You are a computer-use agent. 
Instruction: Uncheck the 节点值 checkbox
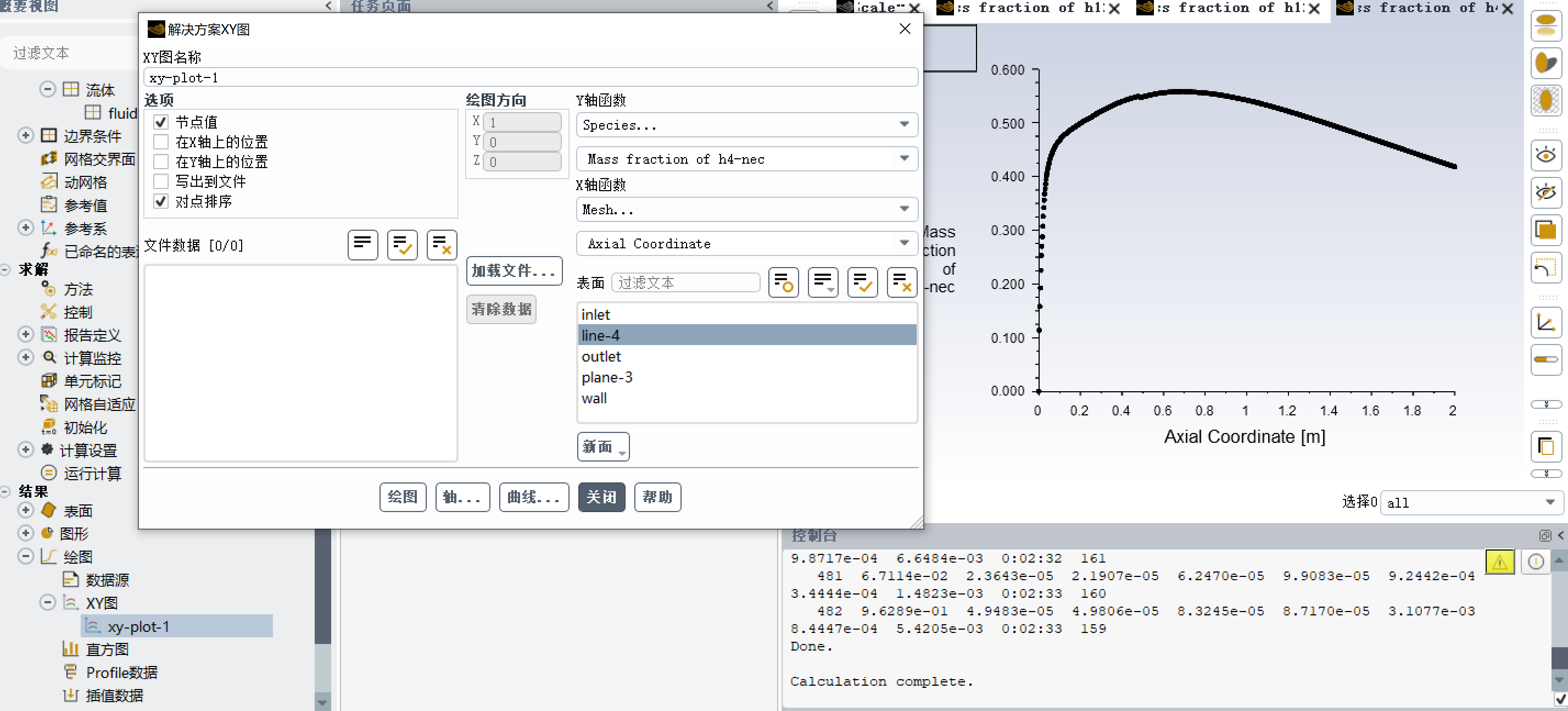coord(161,122)
